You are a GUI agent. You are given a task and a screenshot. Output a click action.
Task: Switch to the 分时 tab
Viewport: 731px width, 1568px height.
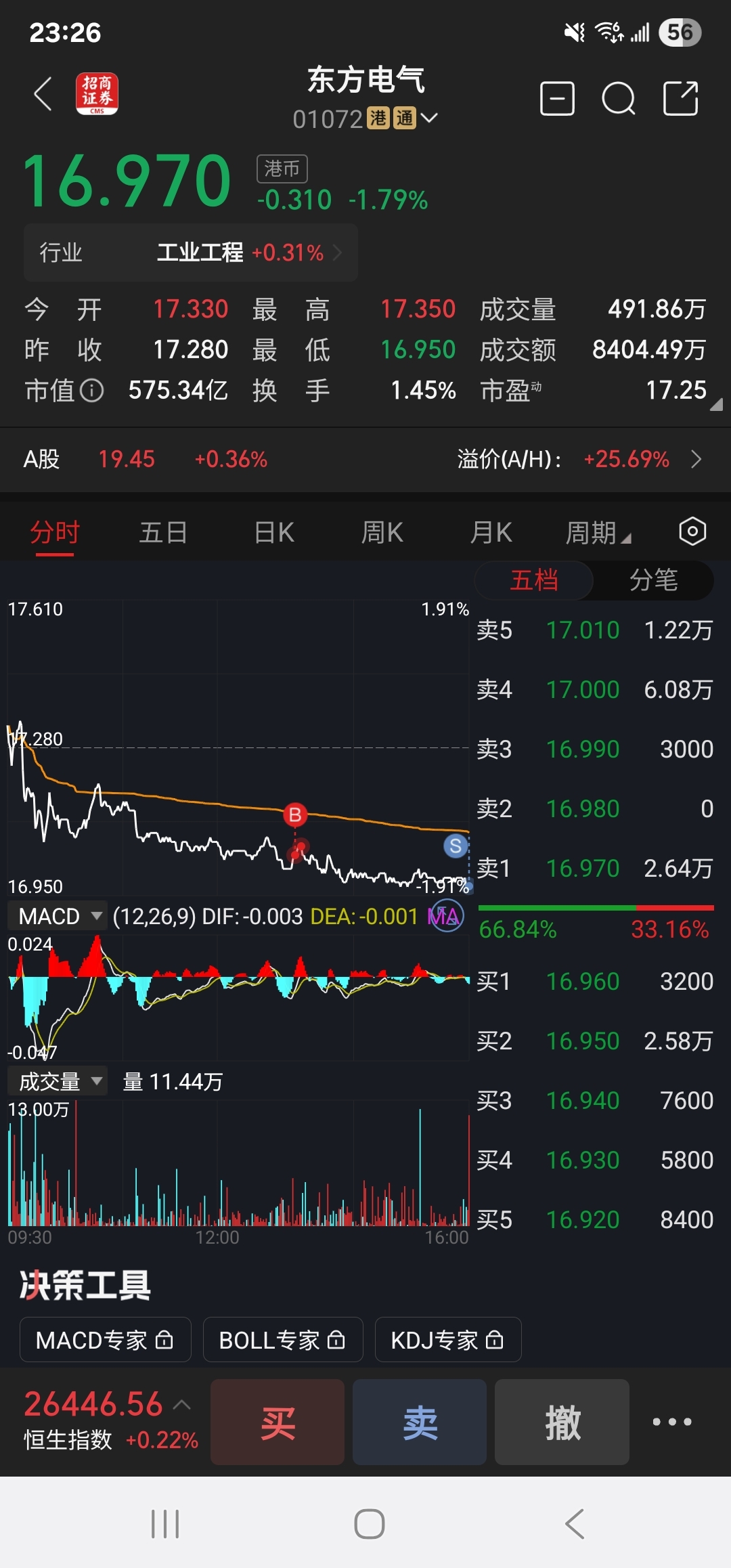(x=55, y=532)
